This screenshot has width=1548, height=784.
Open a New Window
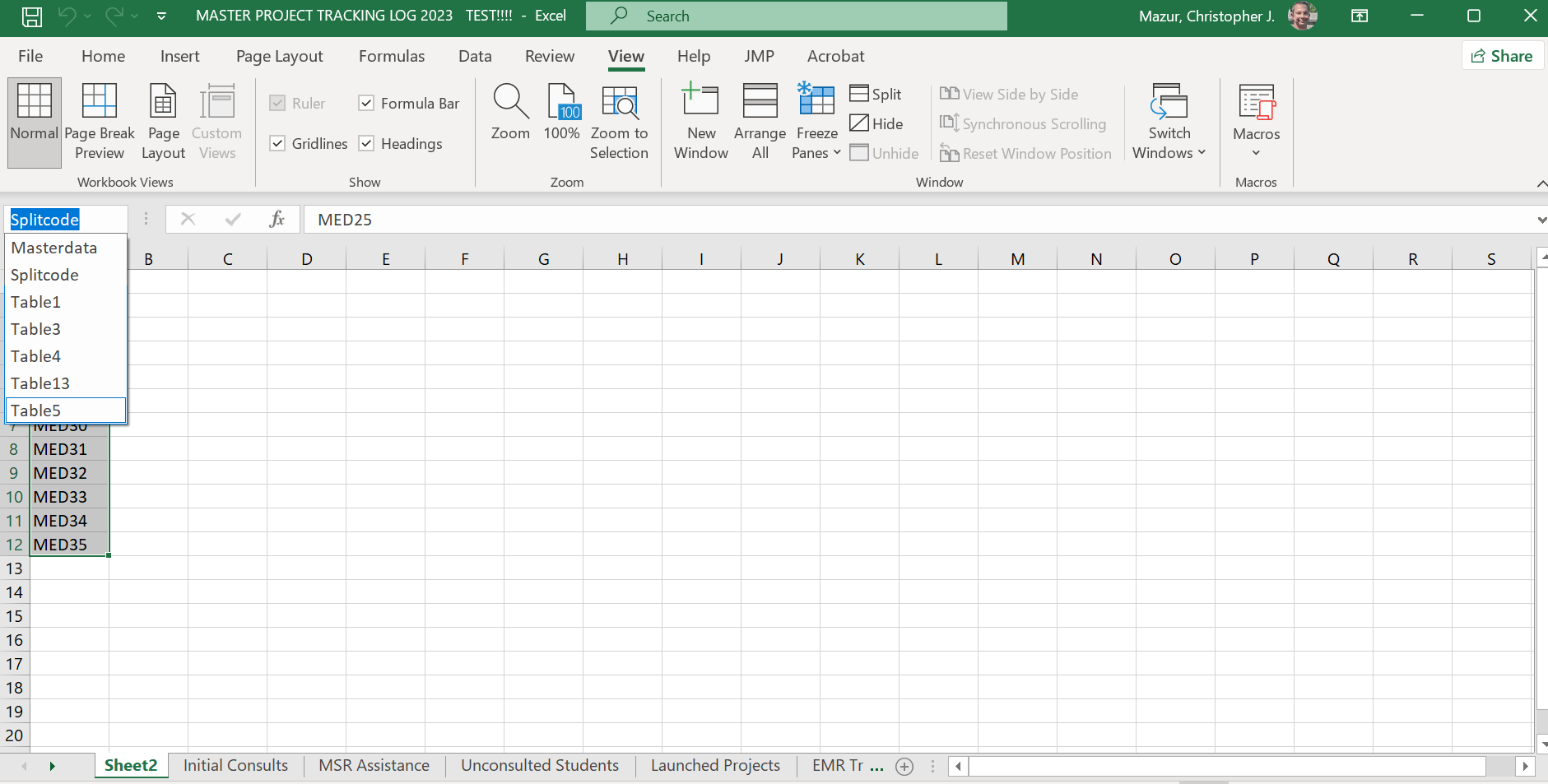tap(701, 122)
